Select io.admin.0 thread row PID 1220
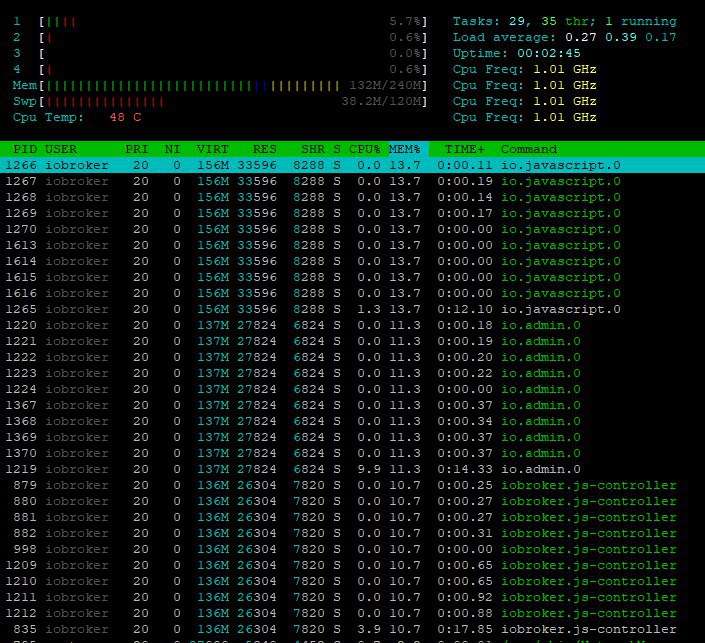705x643 pixels. [352, 326]
